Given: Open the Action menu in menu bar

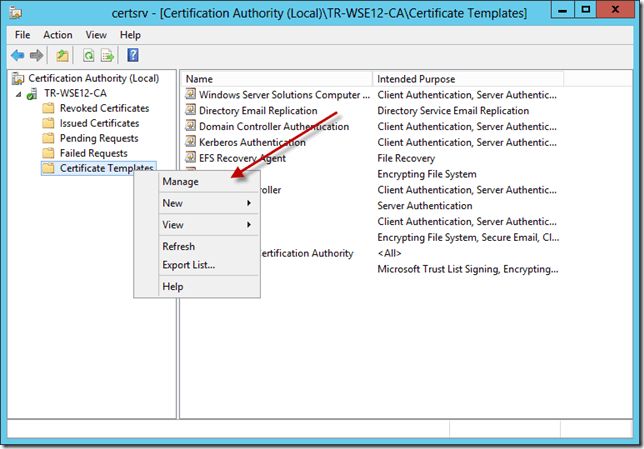Looking at the screenshot, I should pos(58,35).
